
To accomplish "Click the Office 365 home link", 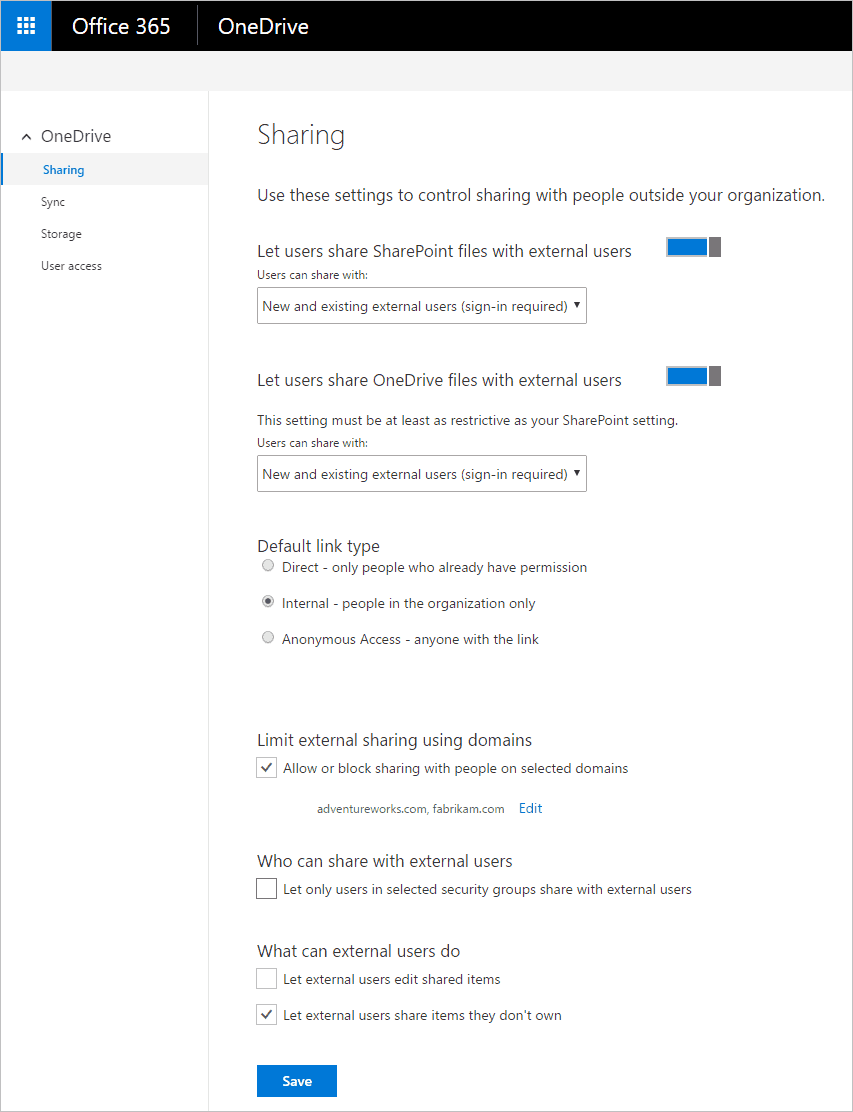I will pyautogui.click(x=122, y=25).
